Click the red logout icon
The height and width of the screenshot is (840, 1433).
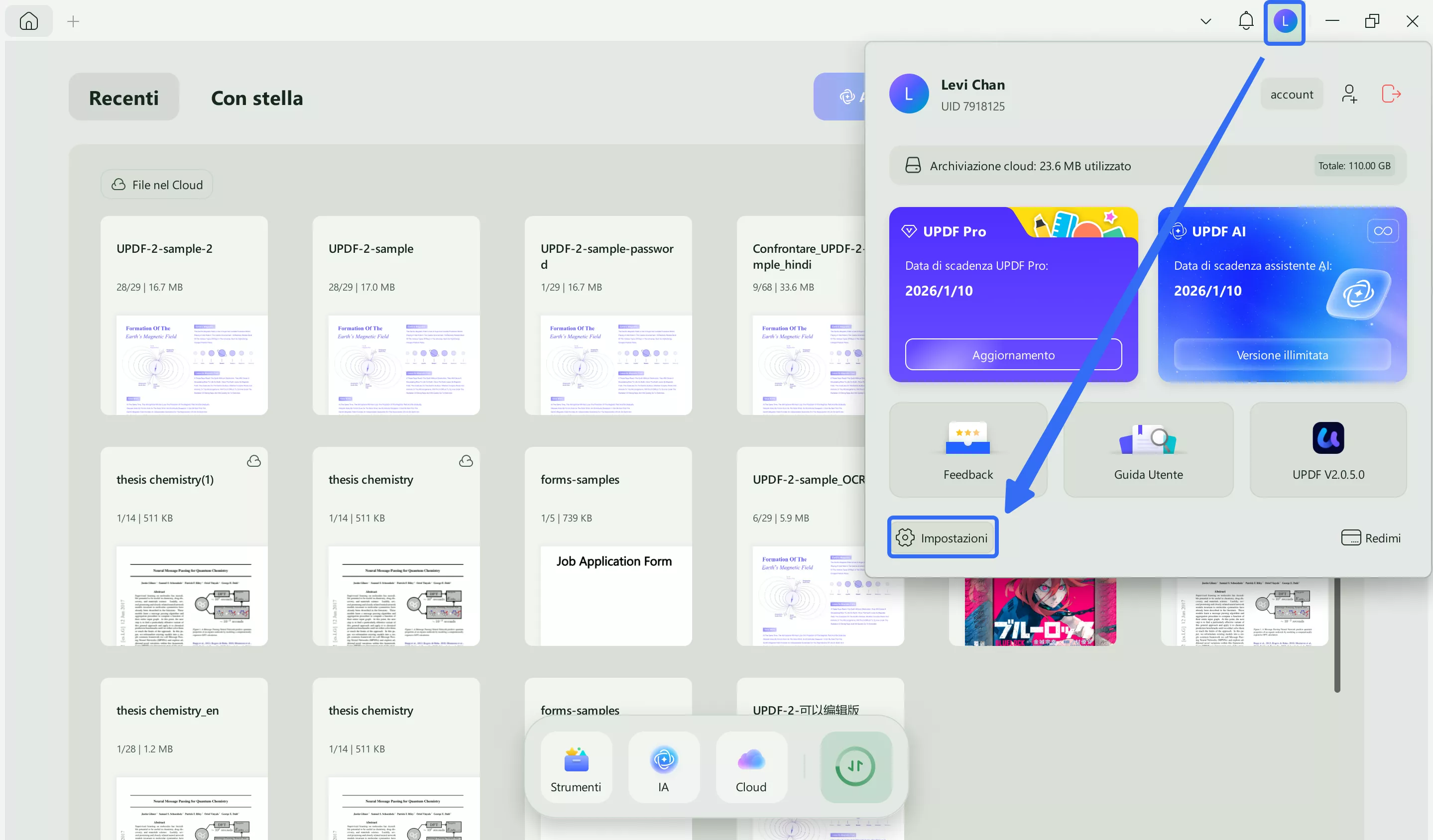coord(1390,94)
